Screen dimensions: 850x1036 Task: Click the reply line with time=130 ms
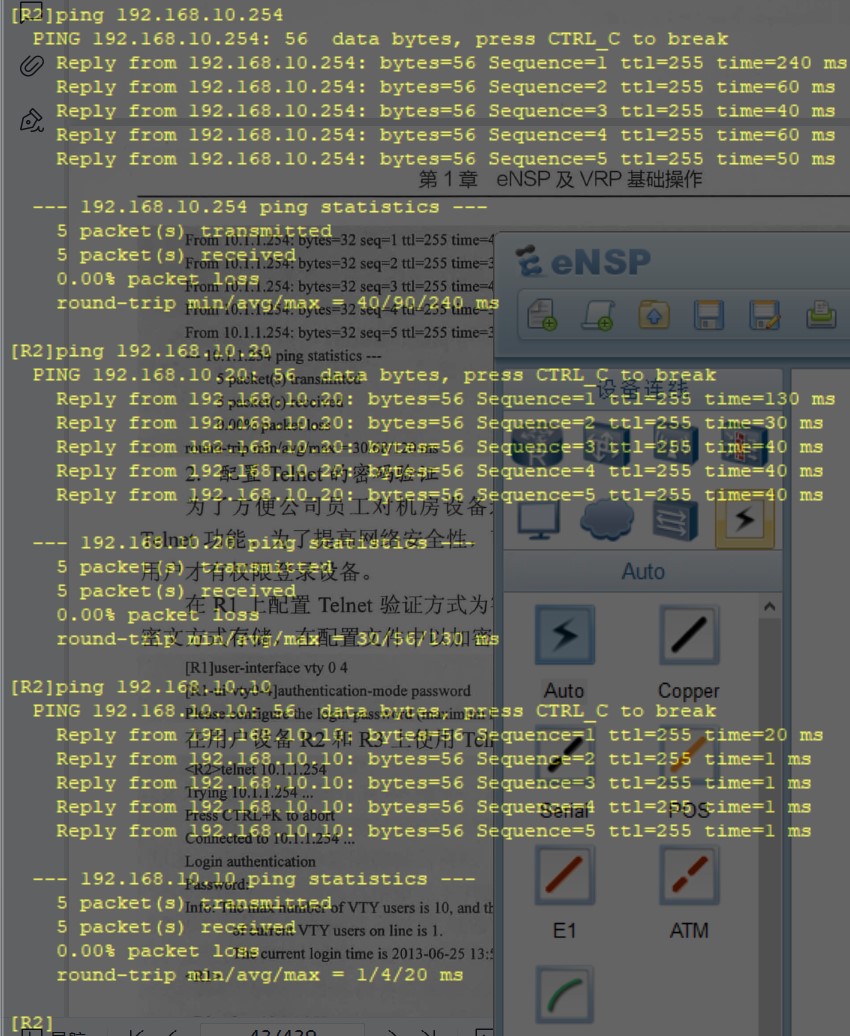445,399
